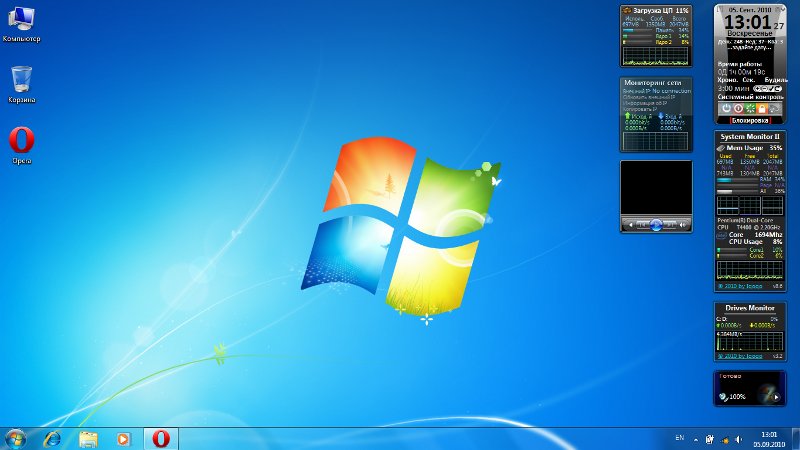The height and width of the screenshot is (450, 800).
Task: Open Windows Explorer from the taskbar
Action: point(88,439)
